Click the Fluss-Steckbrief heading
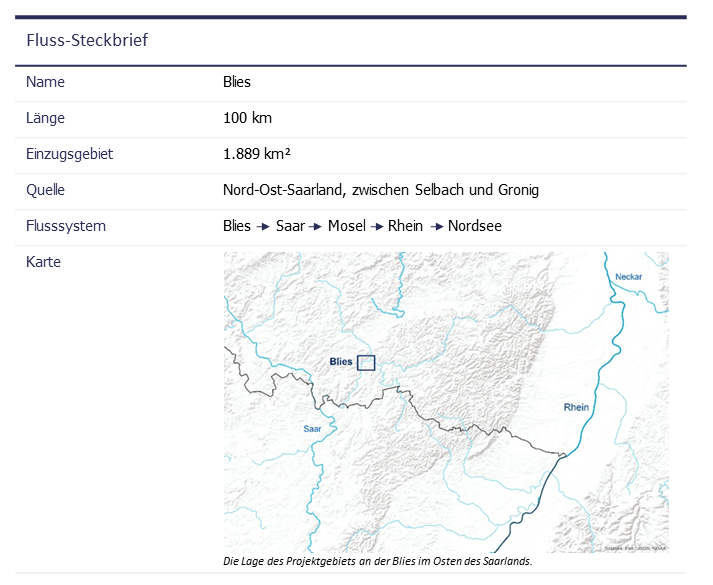 coord(87,40)
